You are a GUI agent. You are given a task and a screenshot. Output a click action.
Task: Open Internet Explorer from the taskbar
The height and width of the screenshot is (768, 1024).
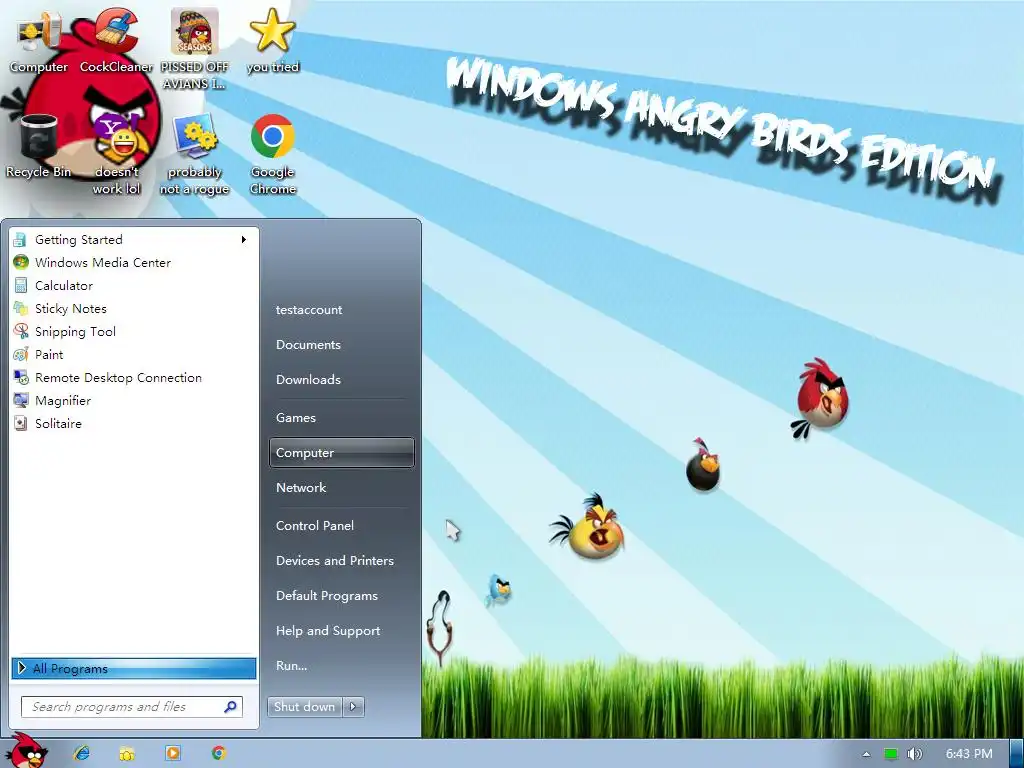tap(82, 753)
